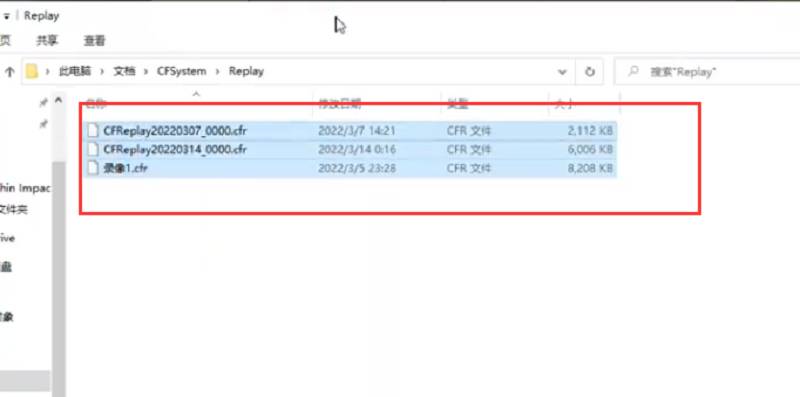Screen dimensions: 800x397
Task: Open quick access toolbar dropdown arrow
Action: point(7,16)
